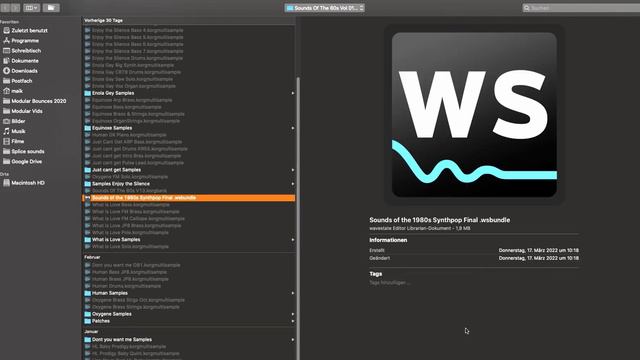Click the folder grouping toolbar button

pos(51,8)
